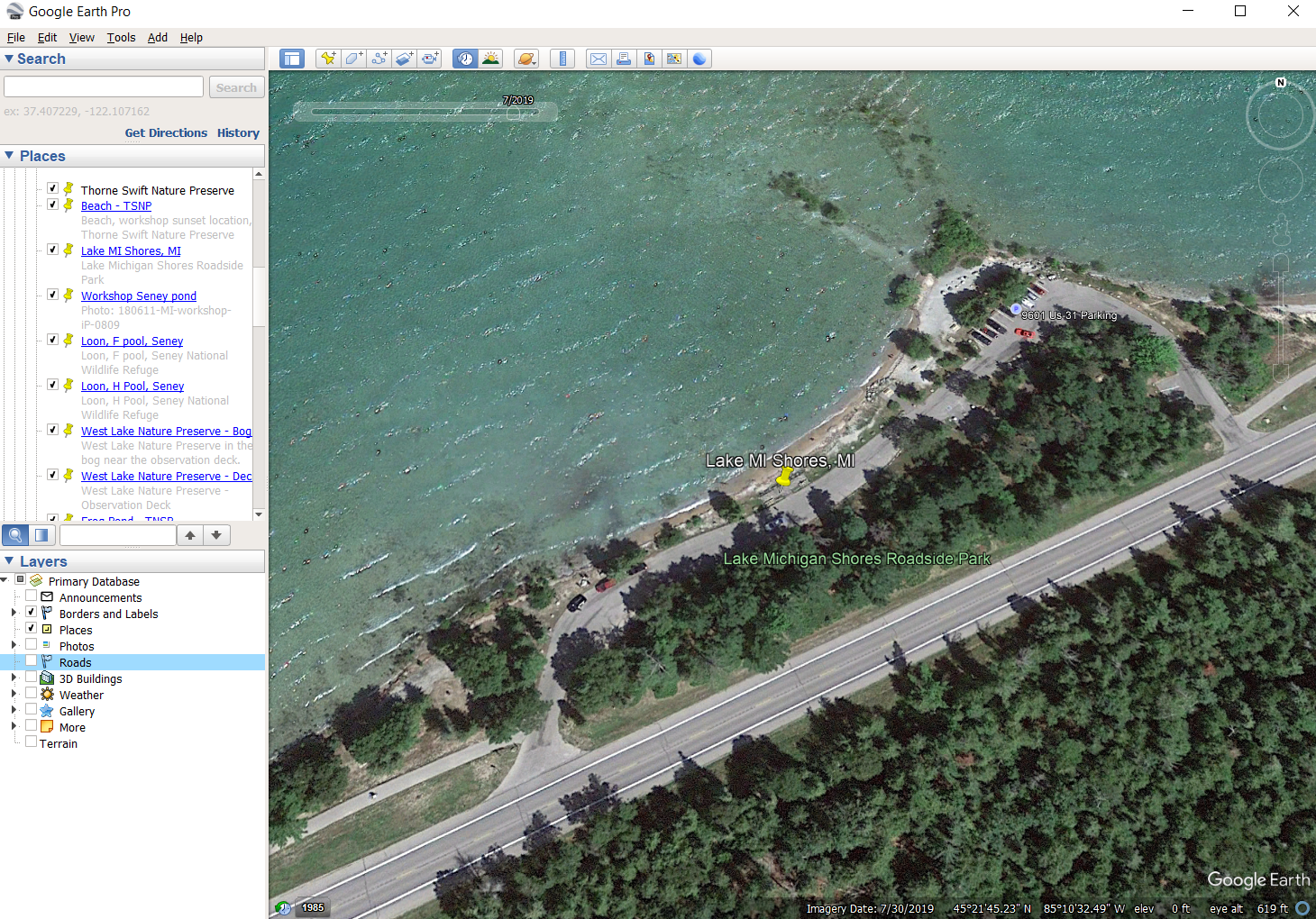Add a polygon tool
The width and height of the screenshot is (1316, 919).
click(x=353, y=59)
